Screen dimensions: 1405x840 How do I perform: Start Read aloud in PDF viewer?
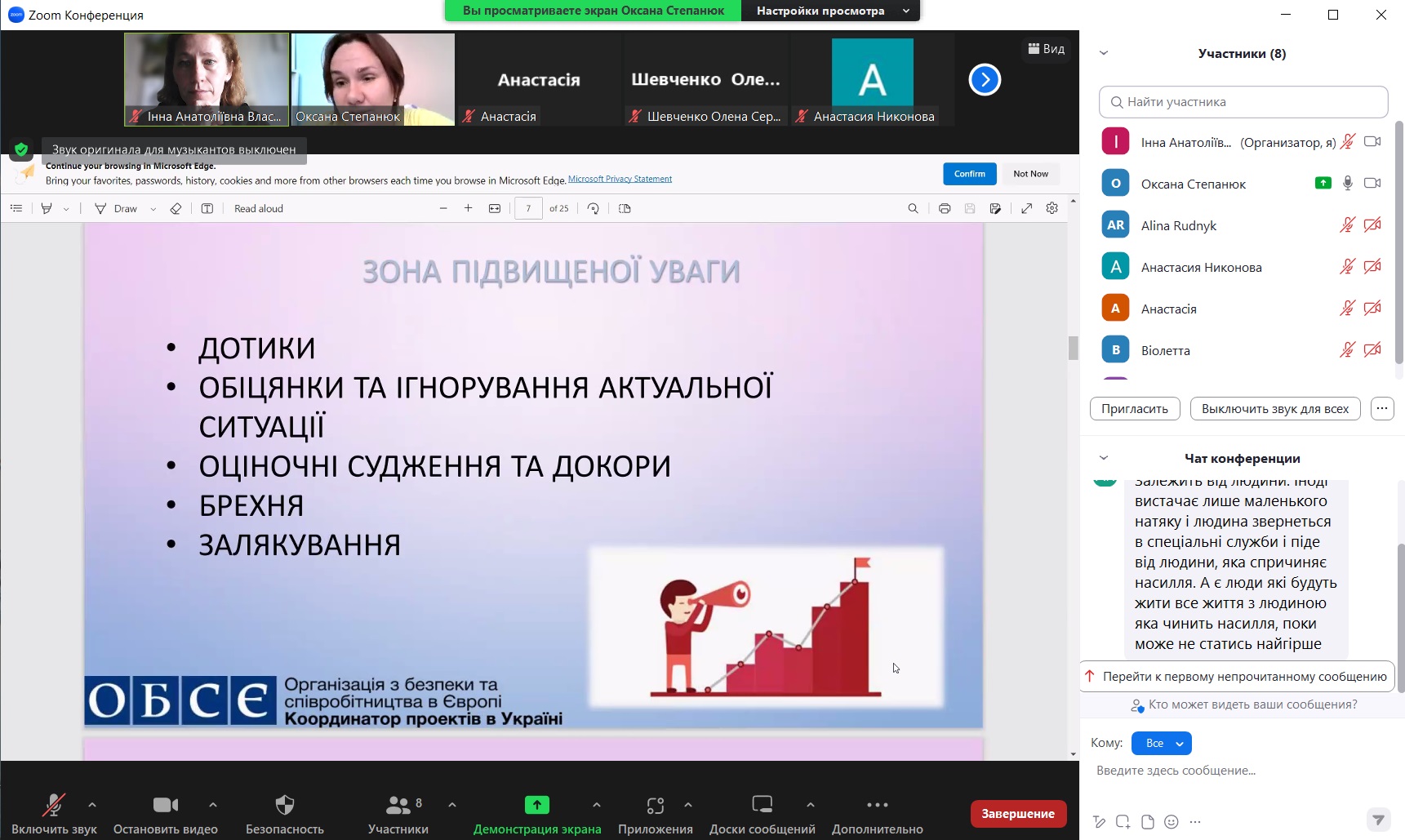pyautogui.click(x=258, y=208)
